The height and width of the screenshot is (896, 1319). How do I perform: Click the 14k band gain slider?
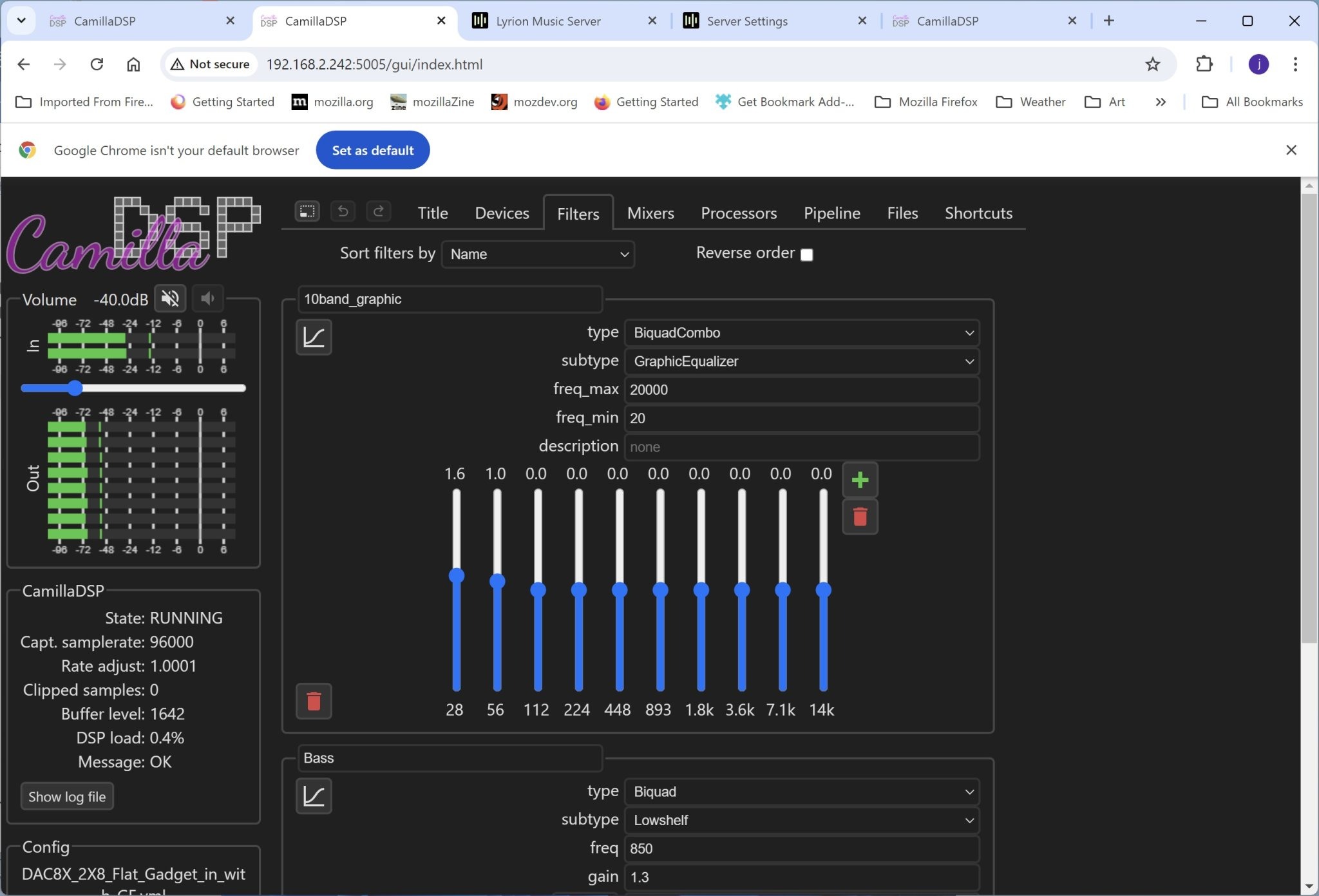pos(823,590)
